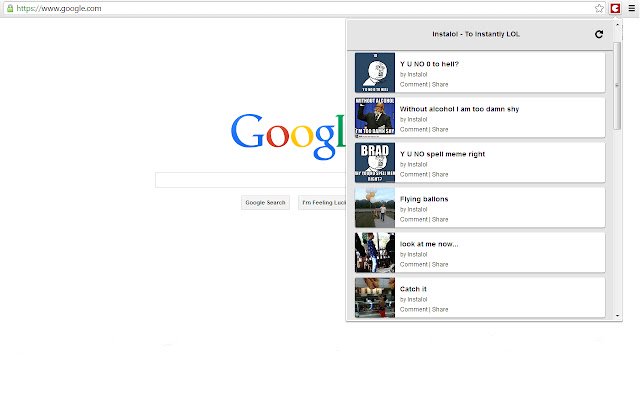
Task: Click the 'Instalol - To Instantly LOL' header title
Action: tap(476, 34)
